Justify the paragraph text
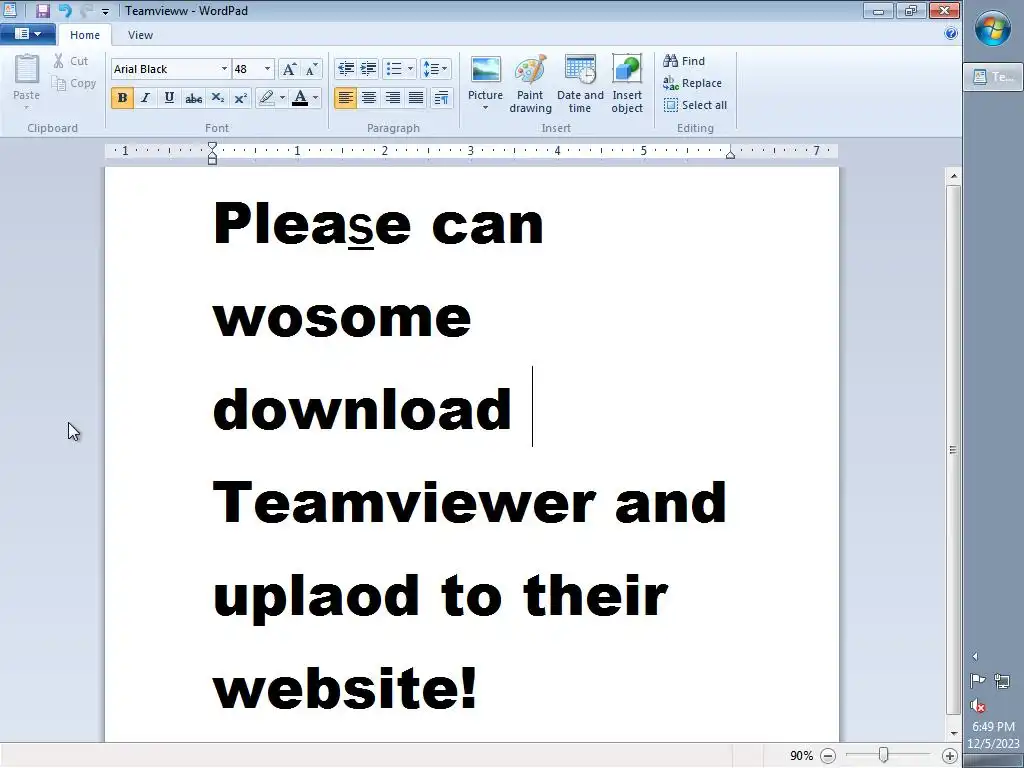The width and height of the screenshot is (1024, 768). point(416,98)
